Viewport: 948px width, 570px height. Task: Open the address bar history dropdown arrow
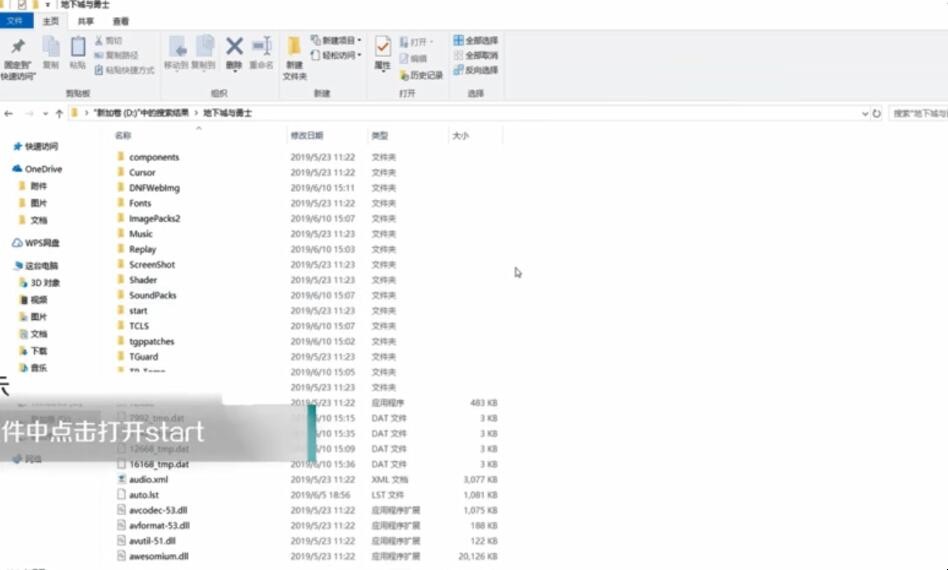click(x=865, y=114)
